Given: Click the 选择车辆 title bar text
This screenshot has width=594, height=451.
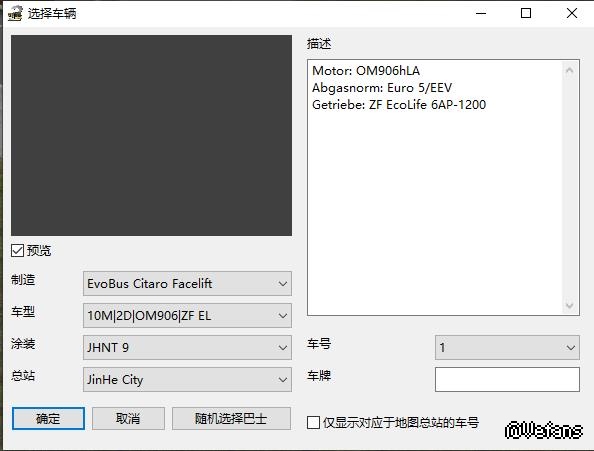Looking at the screenshot, I should click(x=52, y=14).
